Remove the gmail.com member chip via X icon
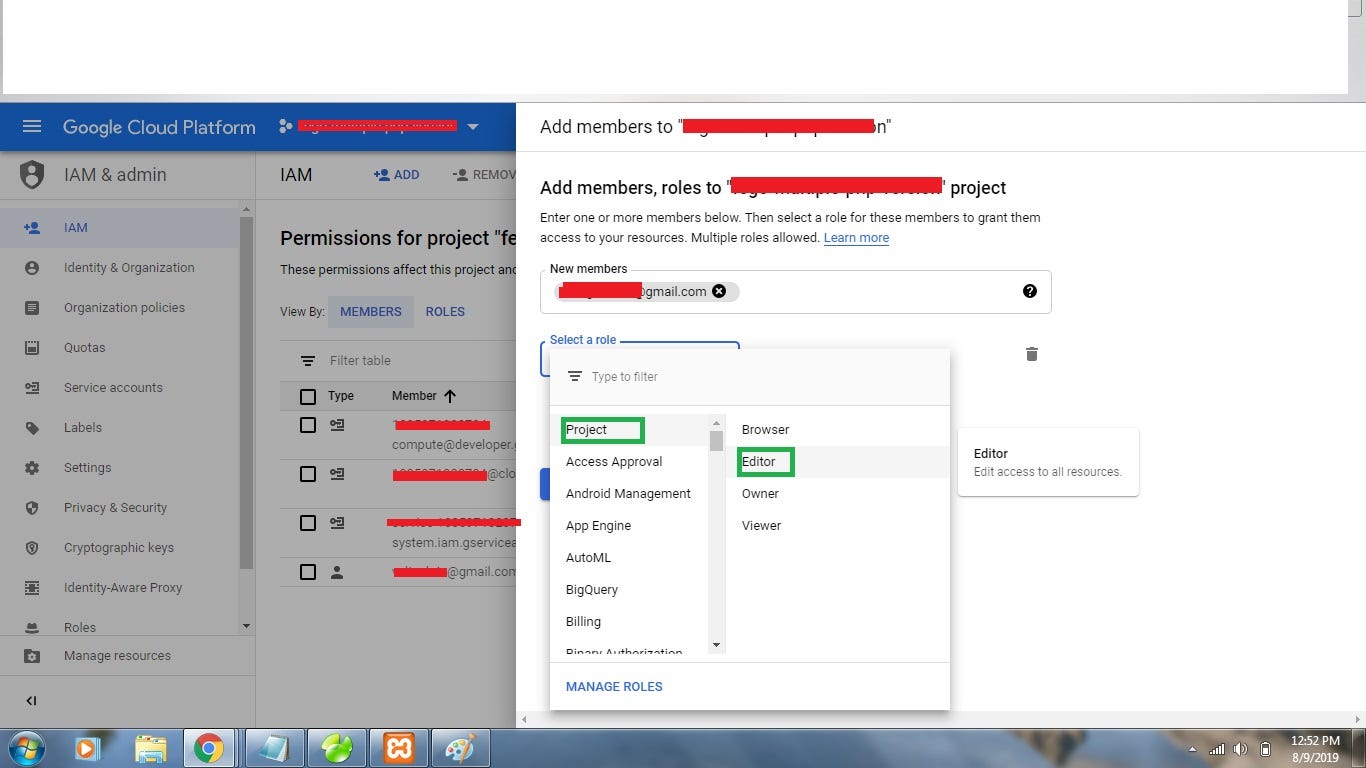This screenshot has width=1366, height=768. [719, 291]
